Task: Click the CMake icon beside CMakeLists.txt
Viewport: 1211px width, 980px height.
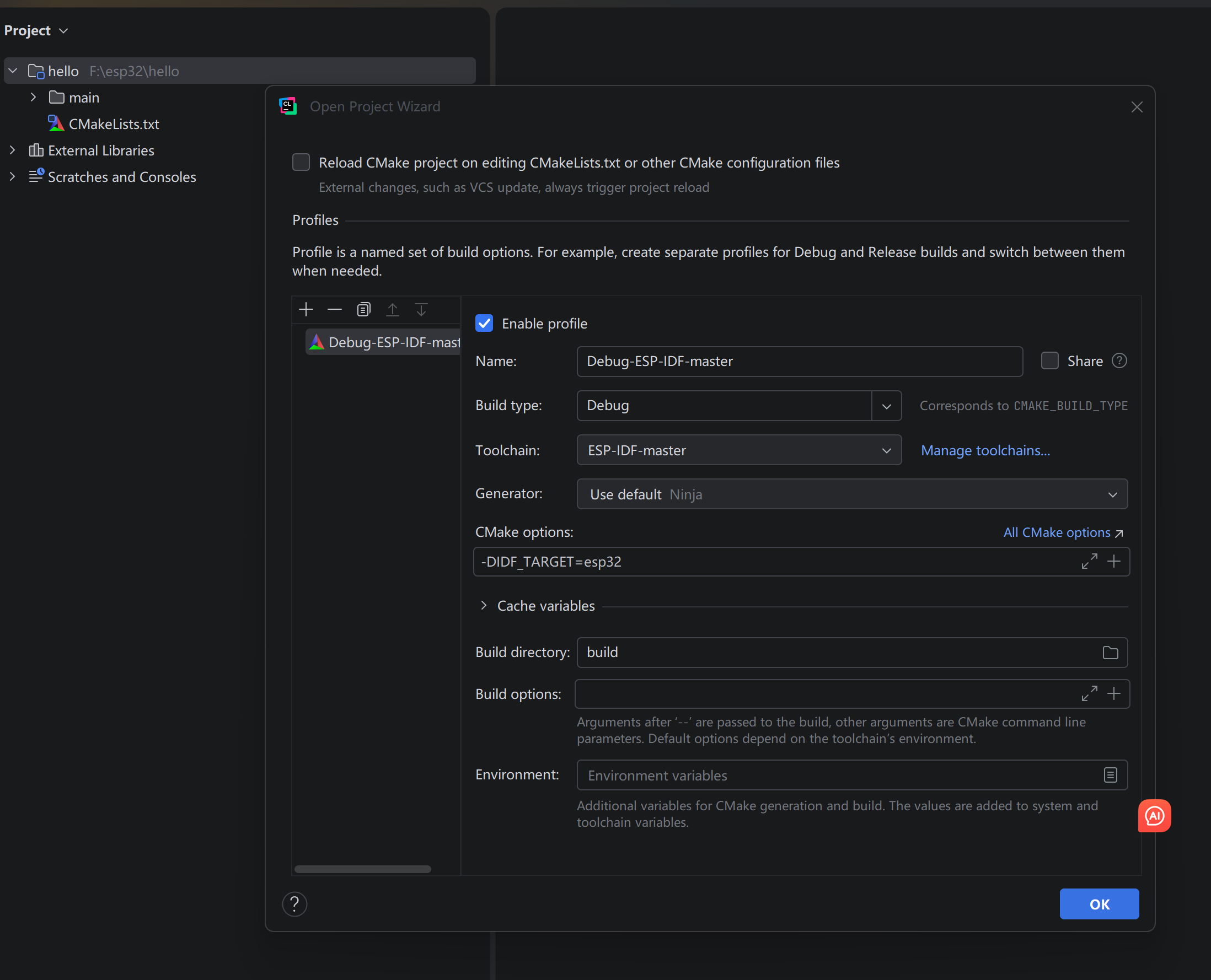Action: pos(55,123)
